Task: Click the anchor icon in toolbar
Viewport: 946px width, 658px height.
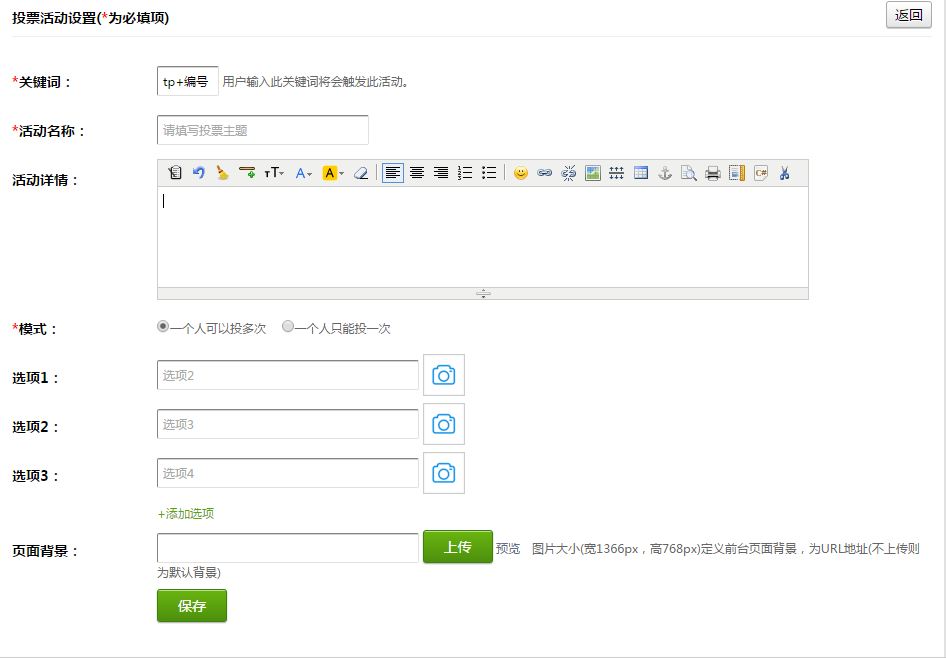Action: point(665,173)
